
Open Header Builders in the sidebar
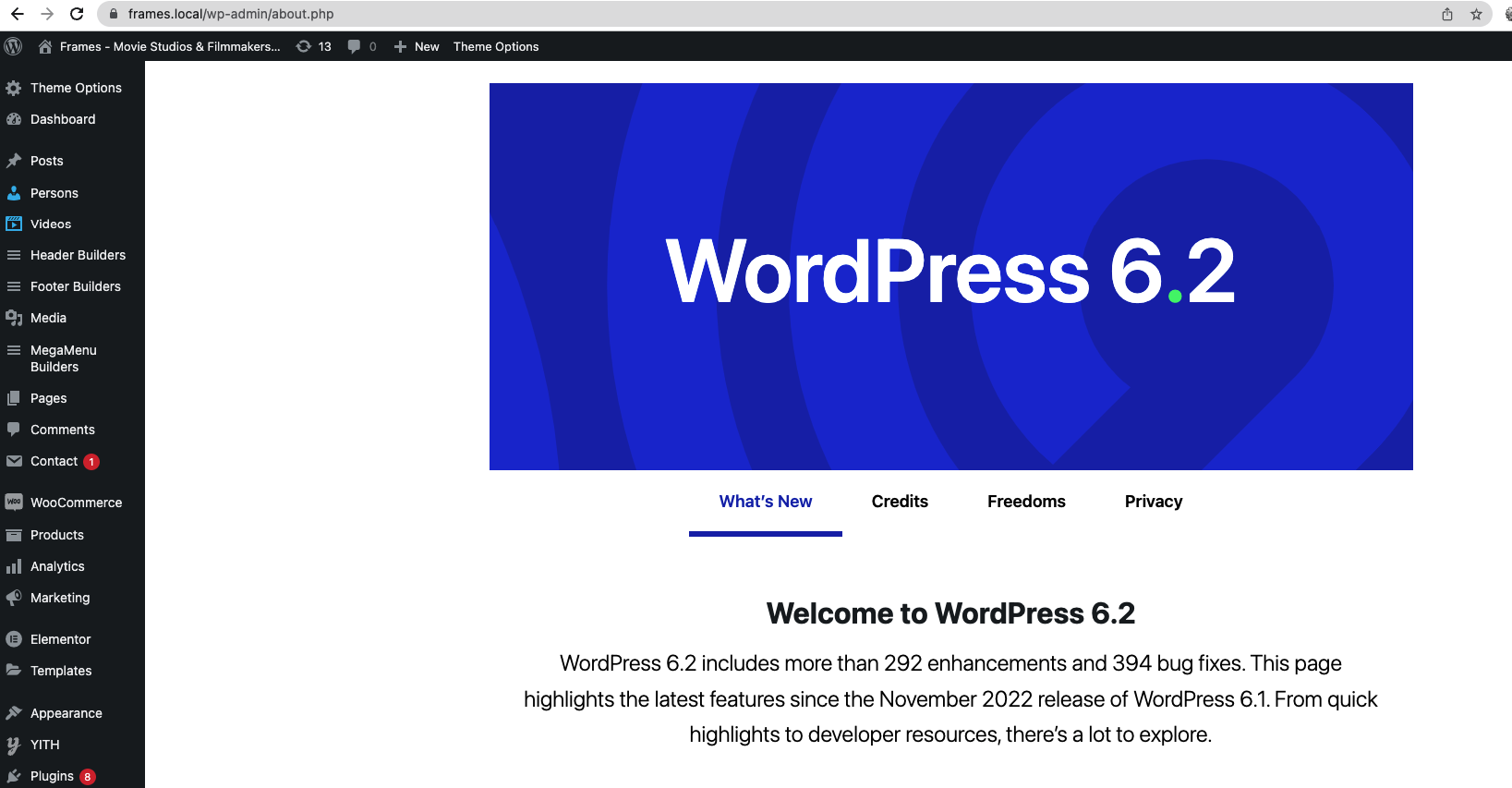pos(78,255)
